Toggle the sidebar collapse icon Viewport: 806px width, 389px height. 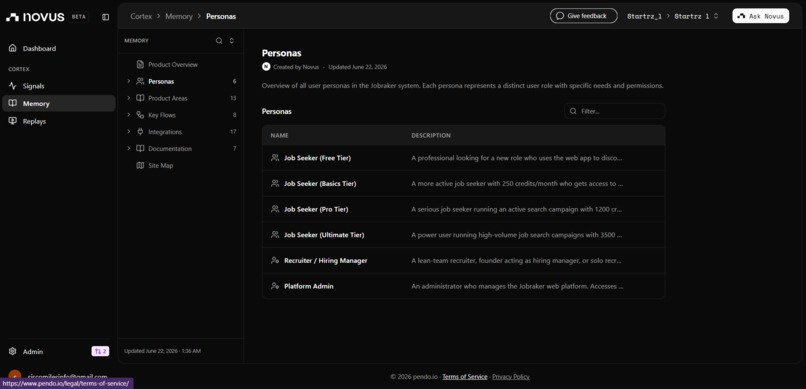point(105,17)
